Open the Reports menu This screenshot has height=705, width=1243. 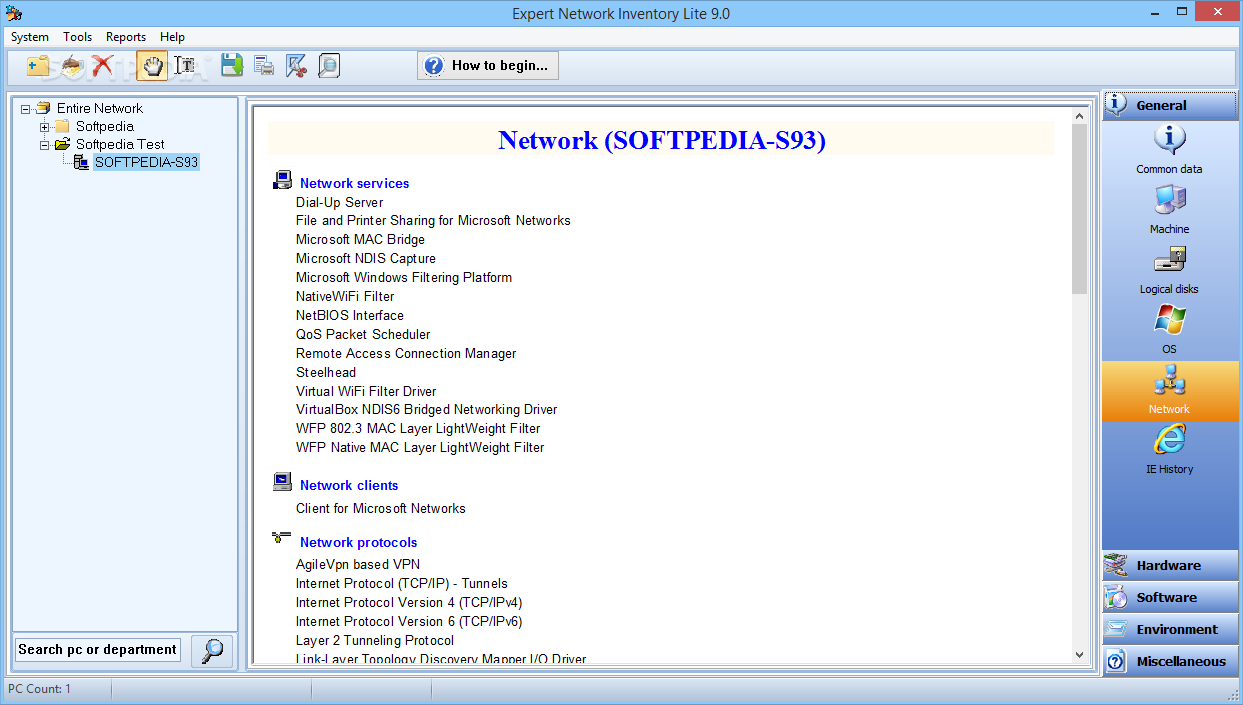(x=126, y=37)
